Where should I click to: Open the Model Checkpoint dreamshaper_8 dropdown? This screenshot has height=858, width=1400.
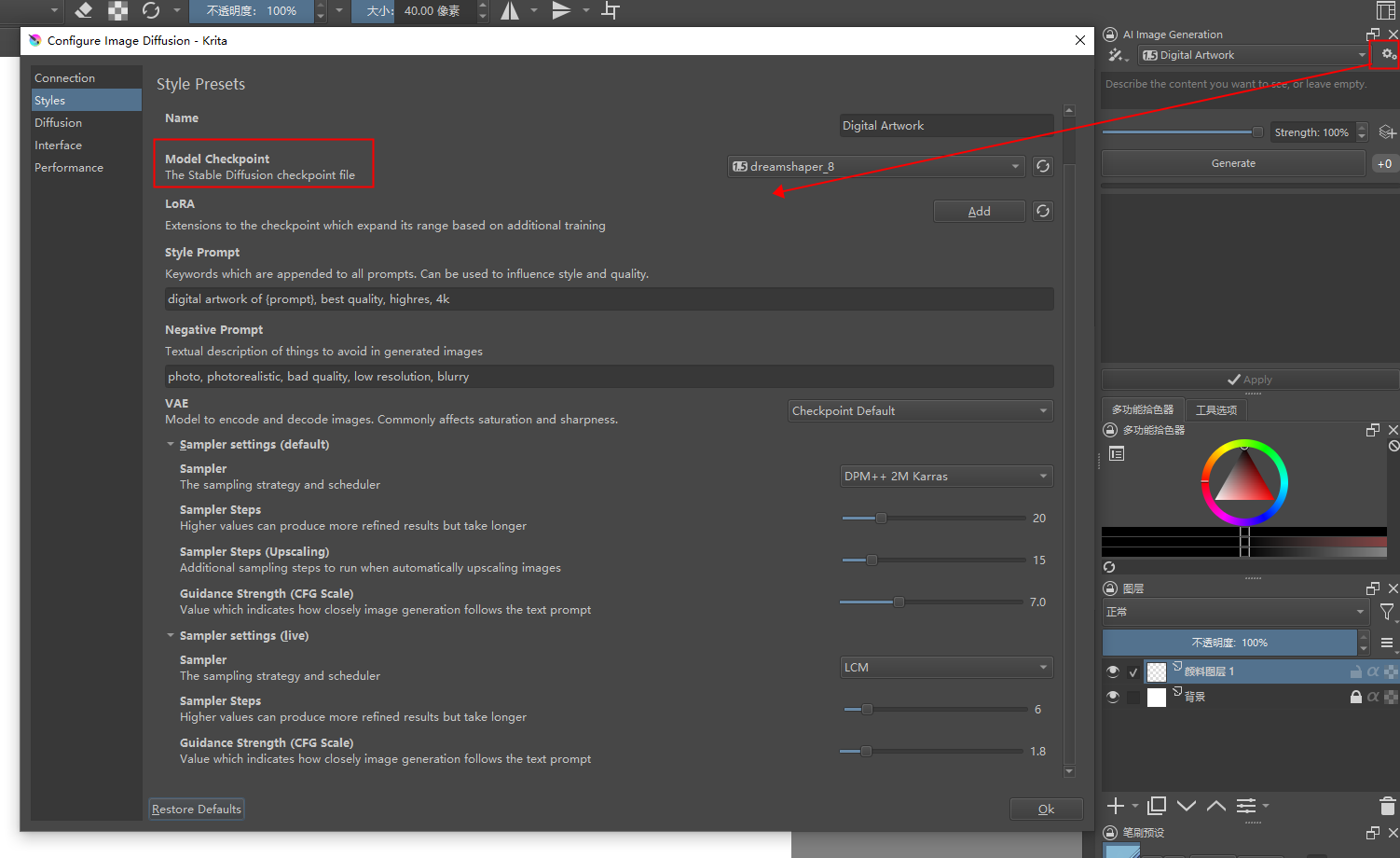875,166
